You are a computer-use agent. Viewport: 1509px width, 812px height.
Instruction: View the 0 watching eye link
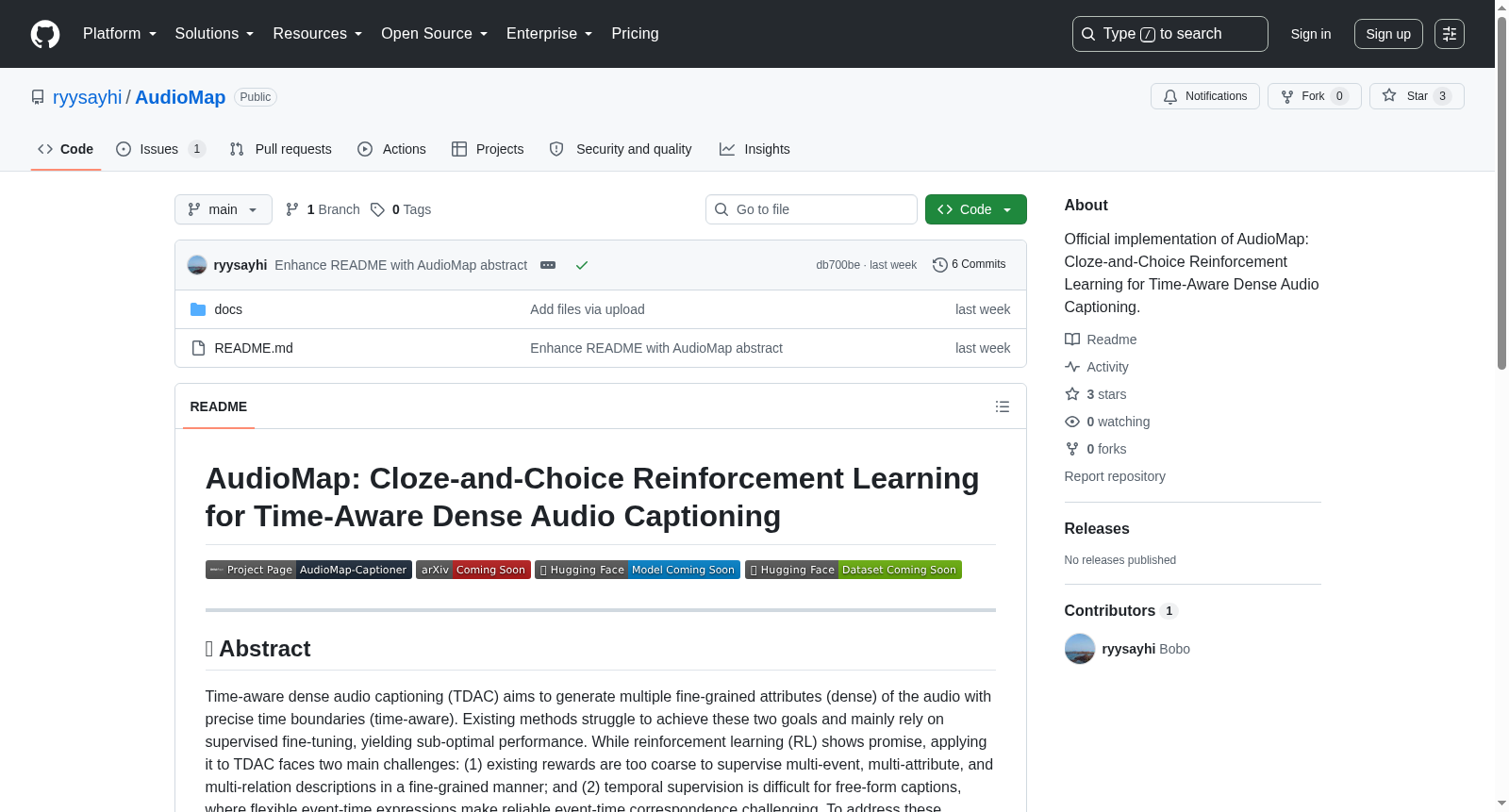[x=1107, y=422]
